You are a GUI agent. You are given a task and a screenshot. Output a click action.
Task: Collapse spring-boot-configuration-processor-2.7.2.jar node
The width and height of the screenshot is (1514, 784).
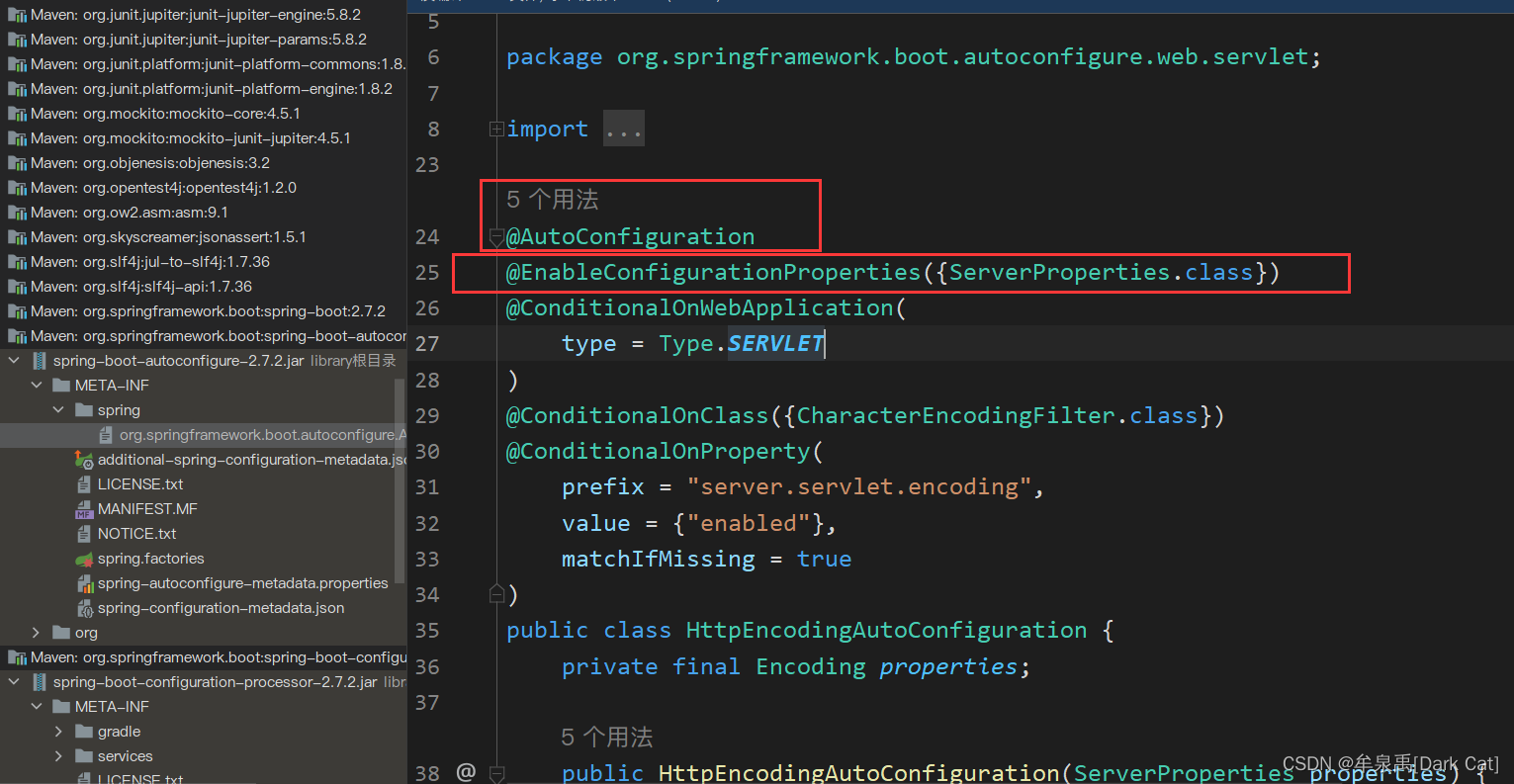coord(14,682)
